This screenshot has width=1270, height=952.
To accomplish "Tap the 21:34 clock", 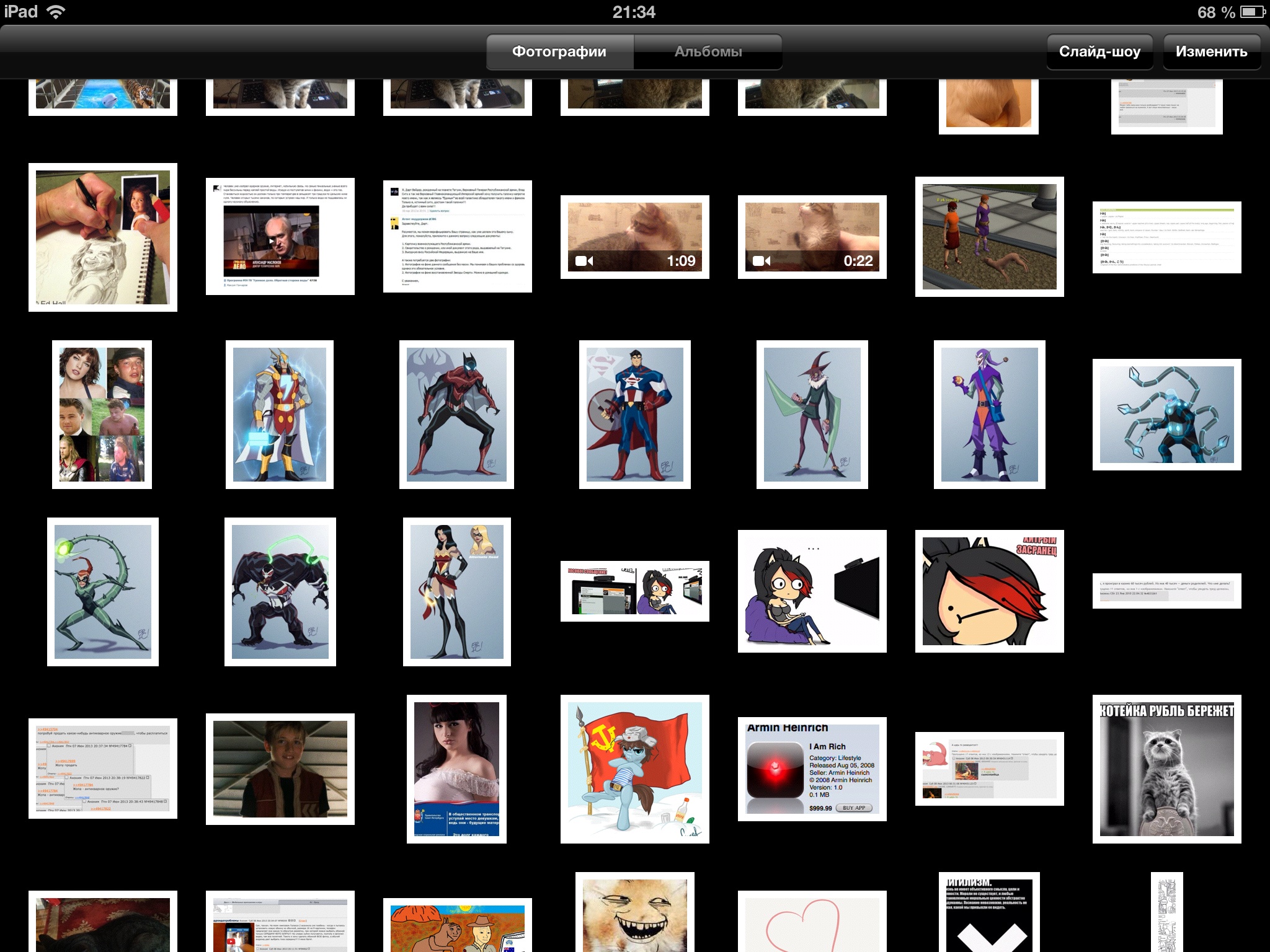I will (634, 12).
